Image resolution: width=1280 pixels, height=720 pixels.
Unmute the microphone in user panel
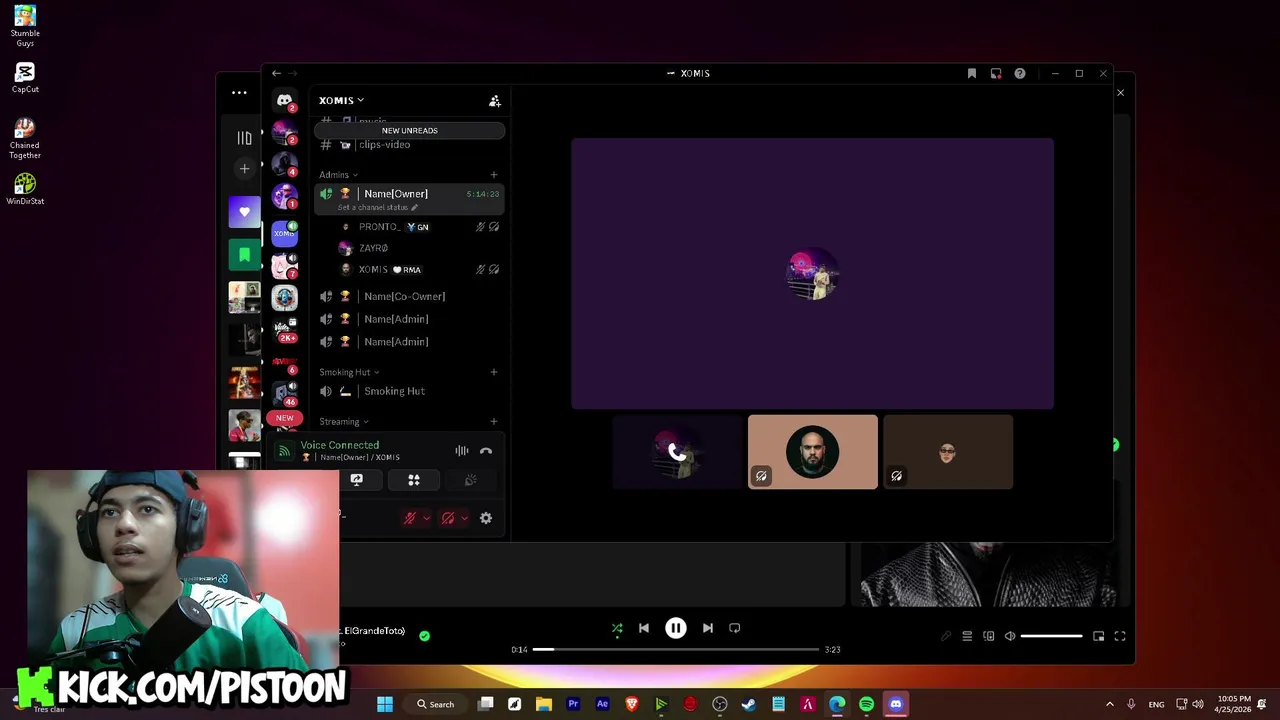click(409, 518)
